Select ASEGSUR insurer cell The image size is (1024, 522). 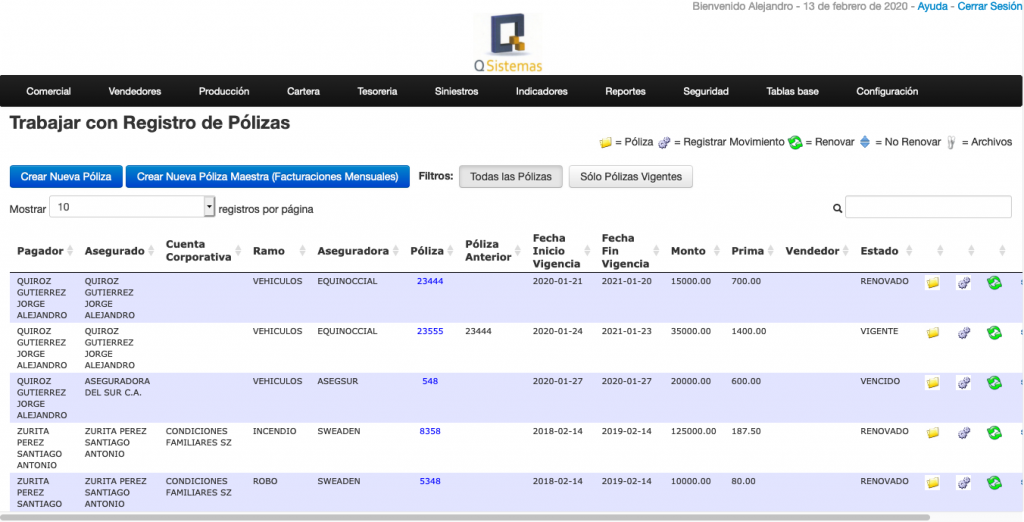[x=338, y=381]
